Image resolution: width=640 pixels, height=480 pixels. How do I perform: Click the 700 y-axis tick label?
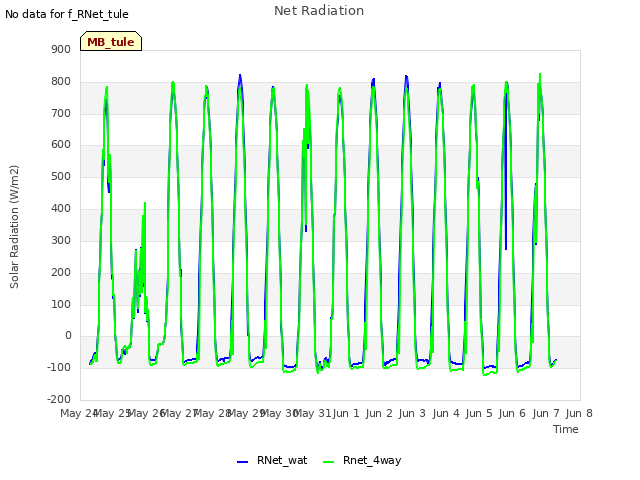61,113
